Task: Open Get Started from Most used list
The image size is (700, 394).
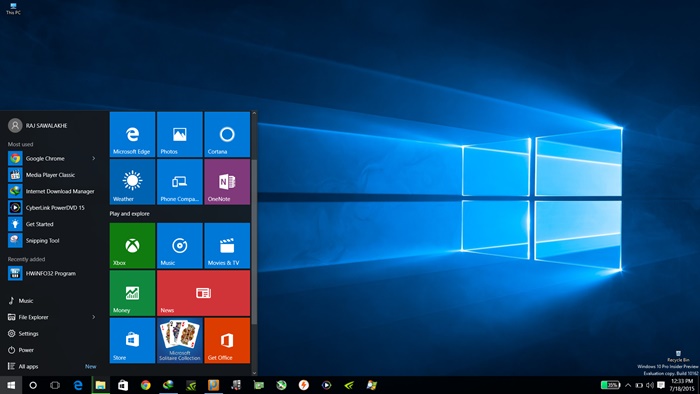Action: (52, 224)
